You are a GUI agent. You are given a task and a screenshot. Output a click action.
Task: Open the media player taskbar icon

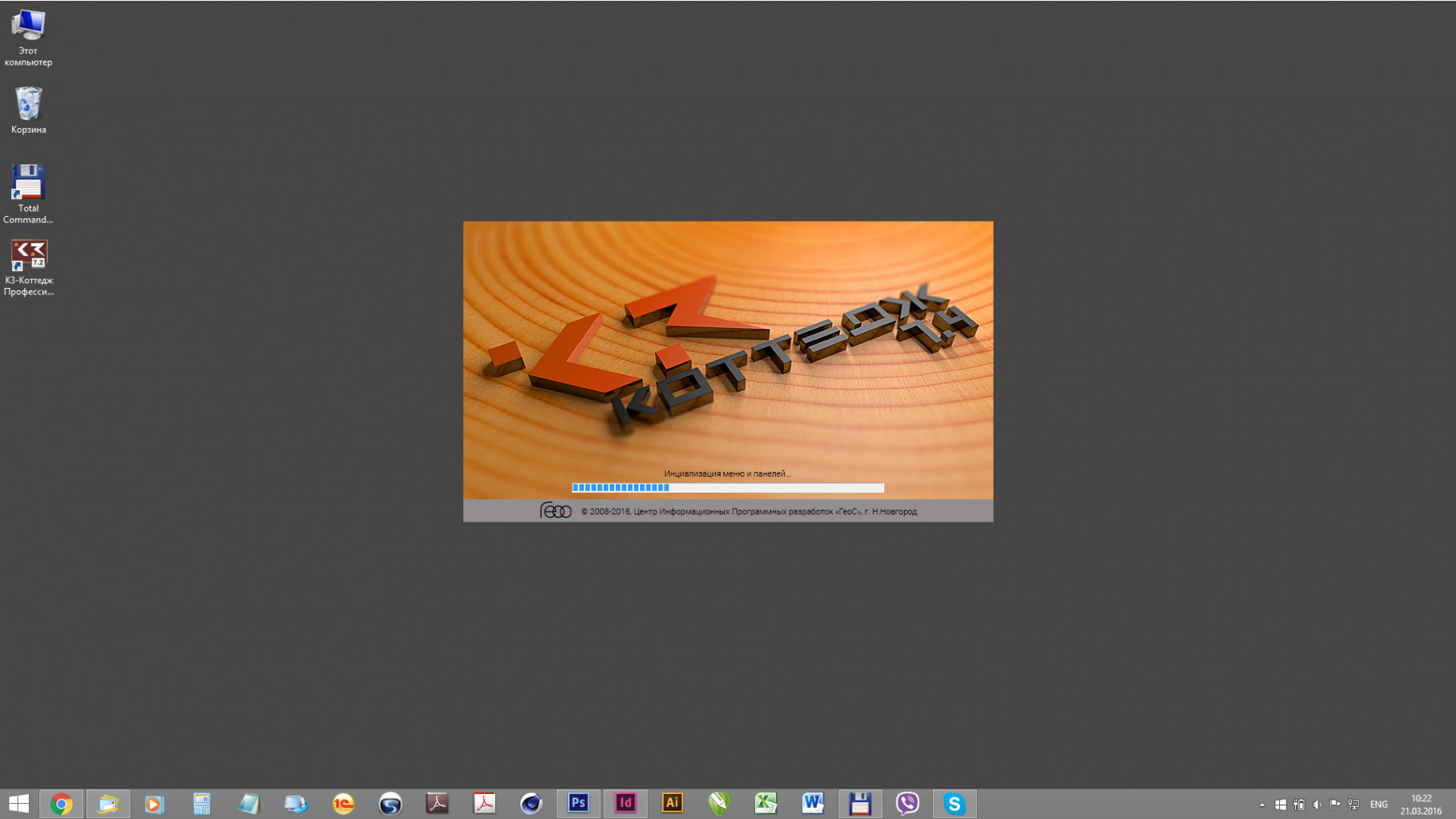click(154, 804)
